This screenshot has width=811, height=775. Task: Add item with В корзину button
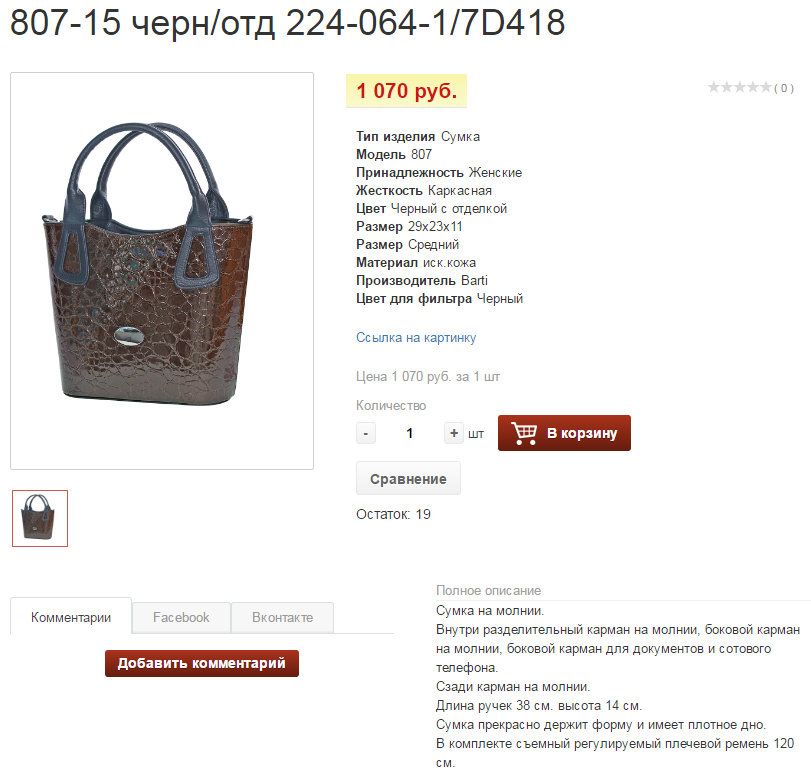pos(564,433)
